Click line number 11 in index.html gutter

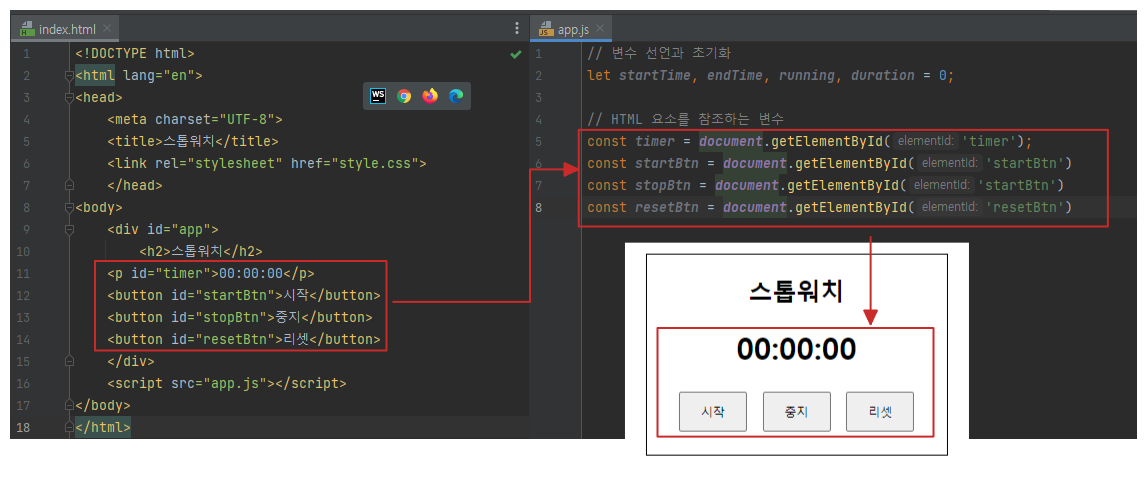pos(24,273)
